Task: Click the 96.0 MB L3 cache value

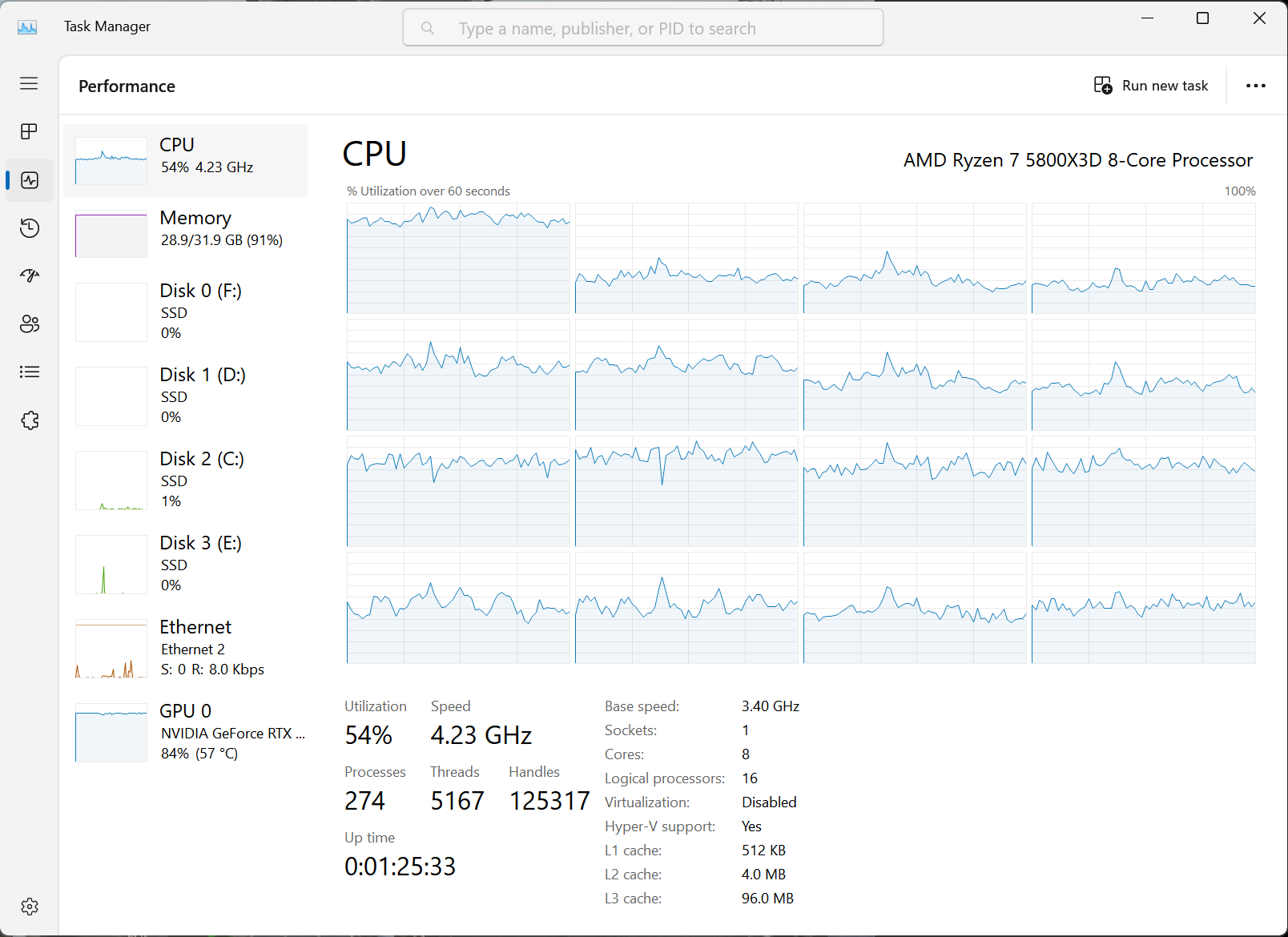Action: point(767,899)
